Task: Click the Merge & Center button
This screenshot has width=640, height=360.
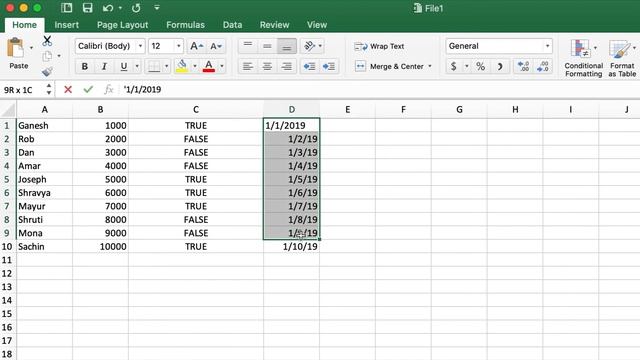Action: pyautogui.click(x=389, y=66)
